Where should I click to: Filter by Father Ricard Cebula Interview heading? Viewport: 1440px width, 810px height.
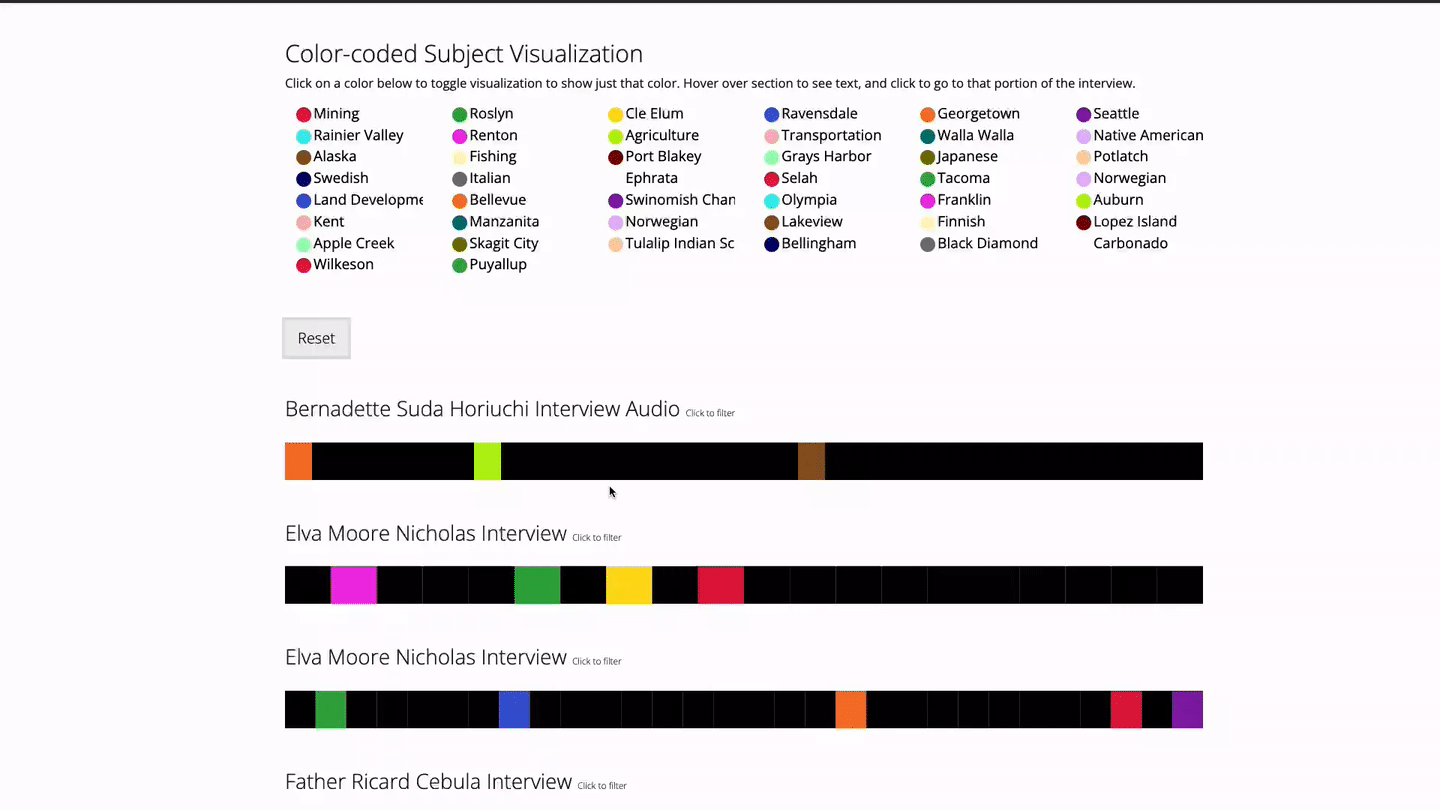(x=428, y=781)
